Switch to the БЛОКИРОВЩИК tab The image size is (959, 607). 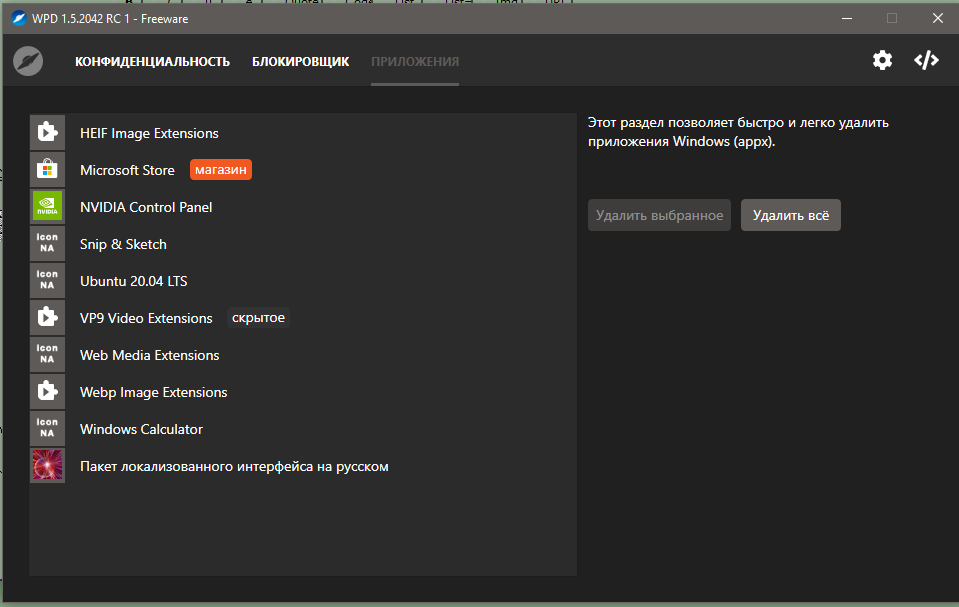coord(300,62)
